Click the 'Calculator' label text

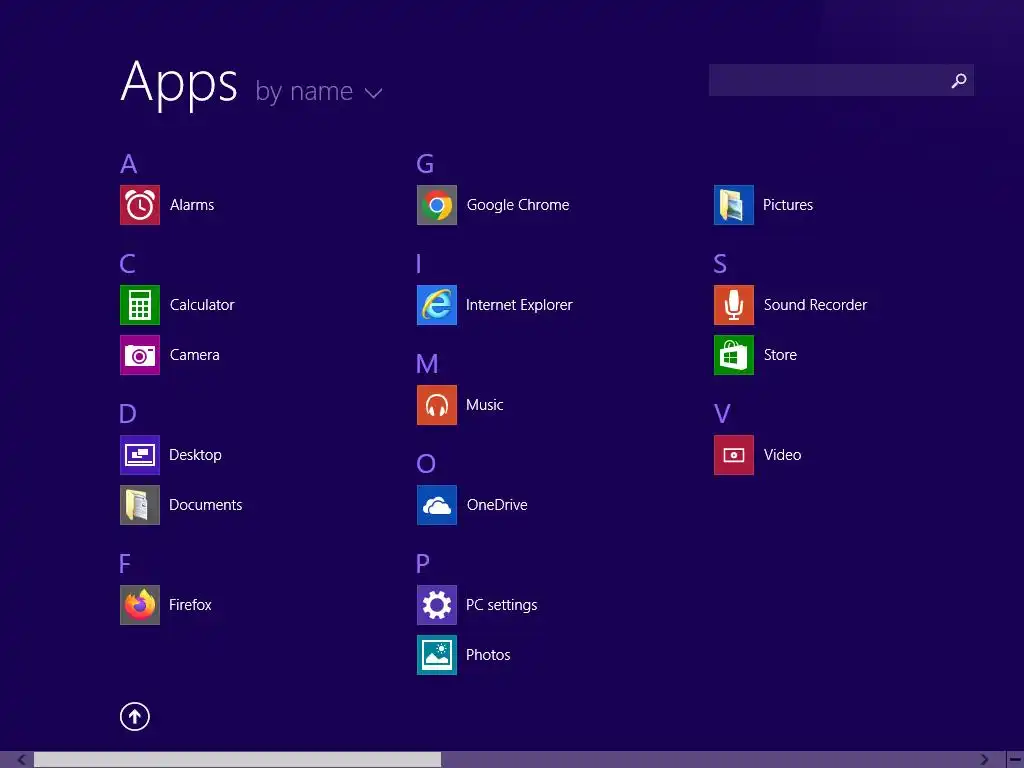click(202, 305)
